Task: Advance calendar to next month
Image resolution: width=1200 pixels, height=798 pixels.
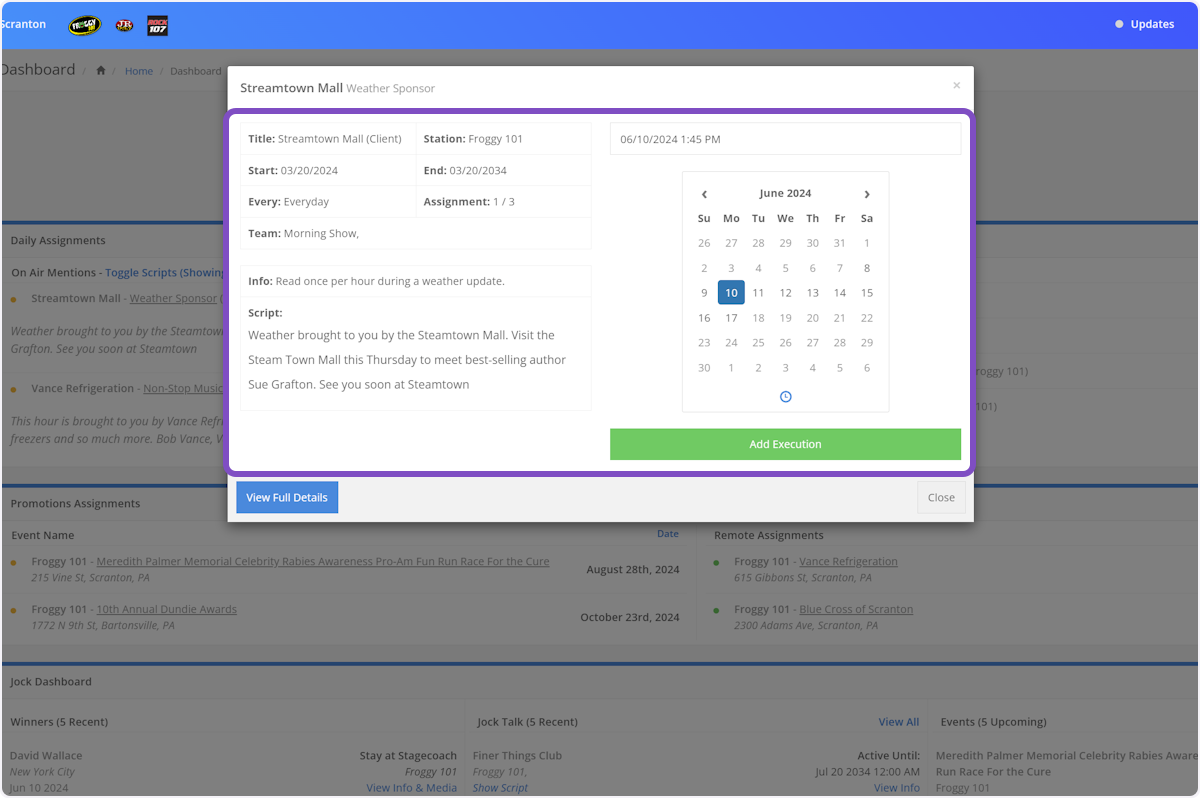Action: (x=867, y=194)
